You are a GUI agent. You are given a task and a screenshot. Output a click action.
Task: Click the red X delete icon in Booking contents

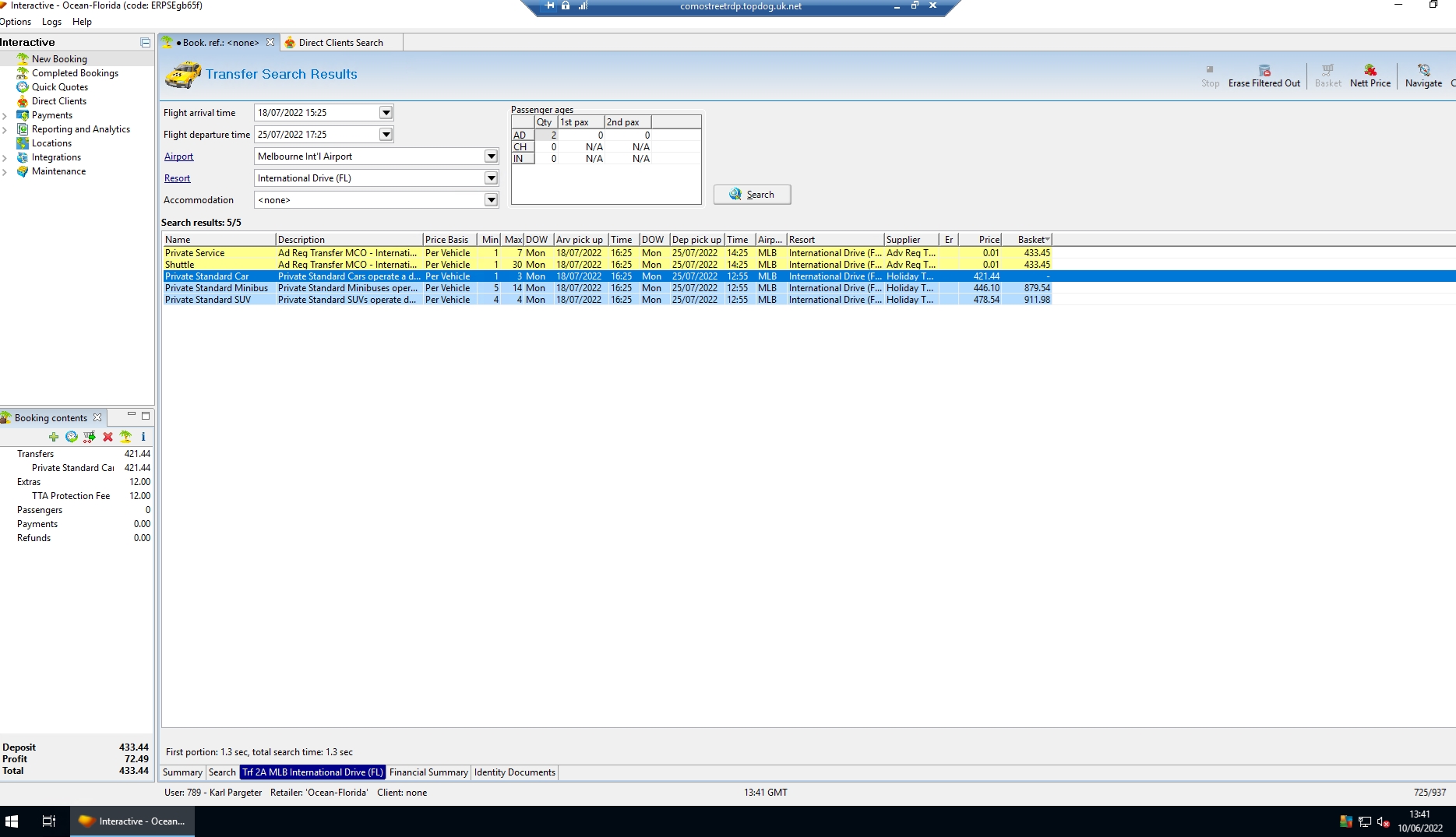(x=108, y=437)
